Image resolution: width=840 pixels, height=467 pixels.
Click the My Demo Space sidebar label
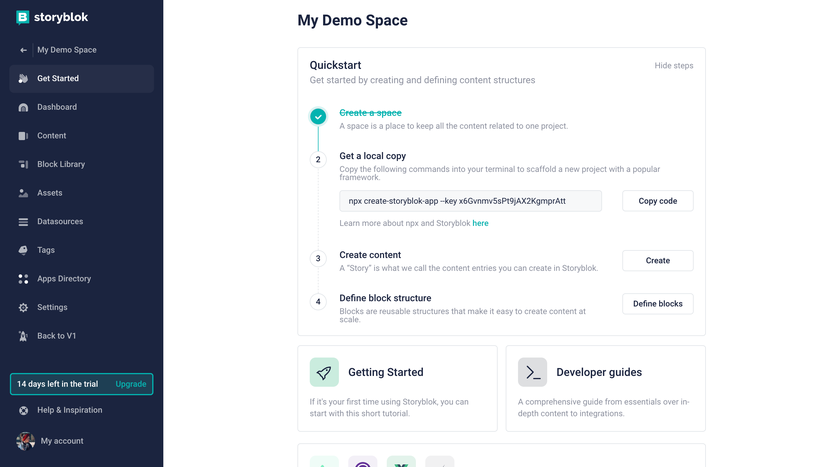(67, 50)
